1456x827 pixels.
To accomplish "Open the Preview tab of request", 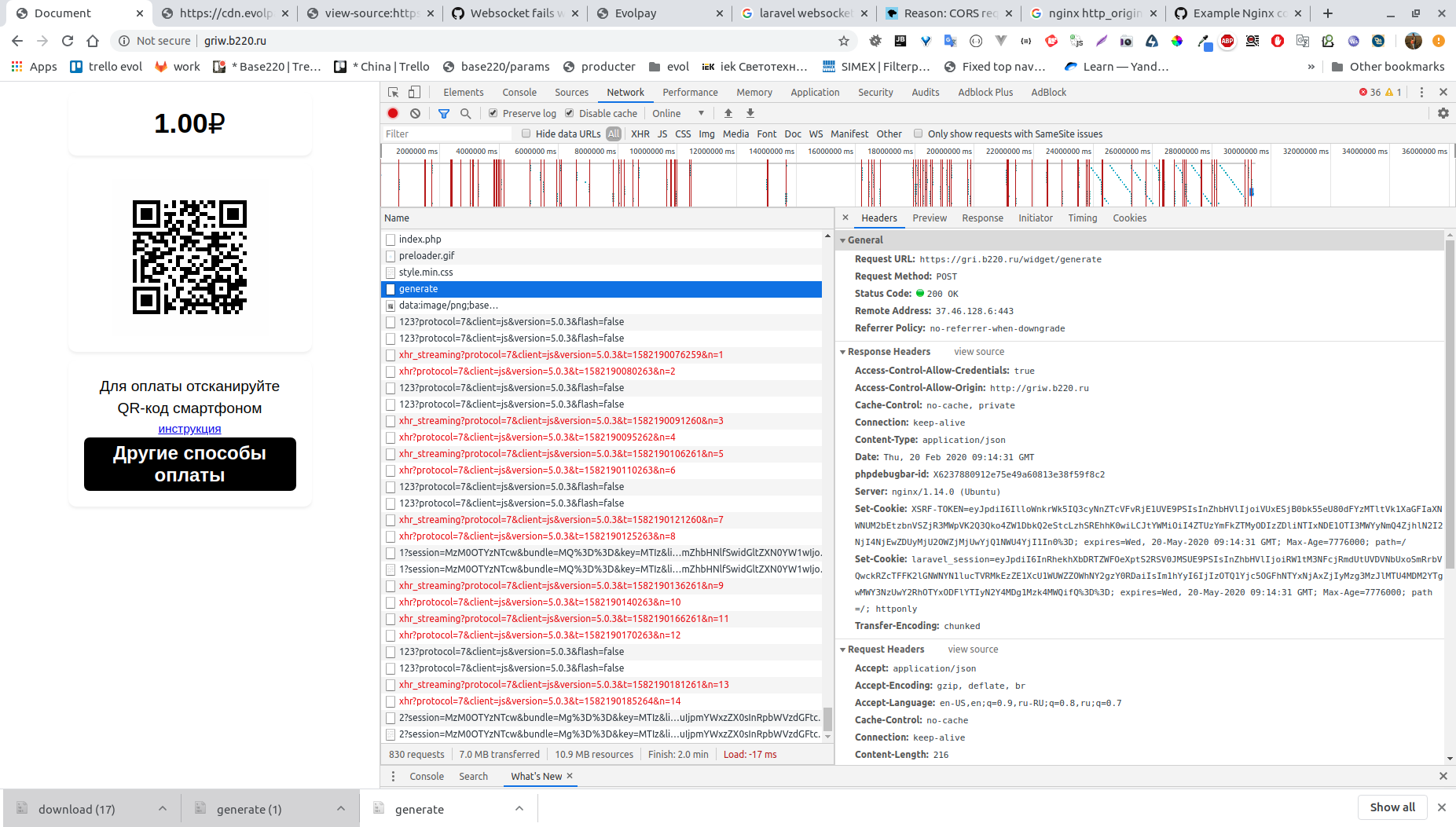I will 930,218.
